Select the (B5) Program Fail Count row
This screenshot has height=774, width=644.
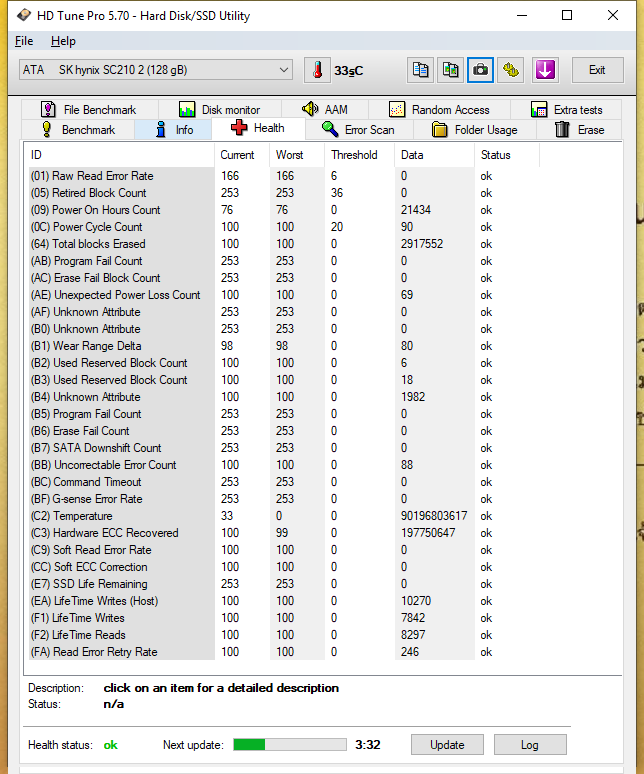(284, 414)
